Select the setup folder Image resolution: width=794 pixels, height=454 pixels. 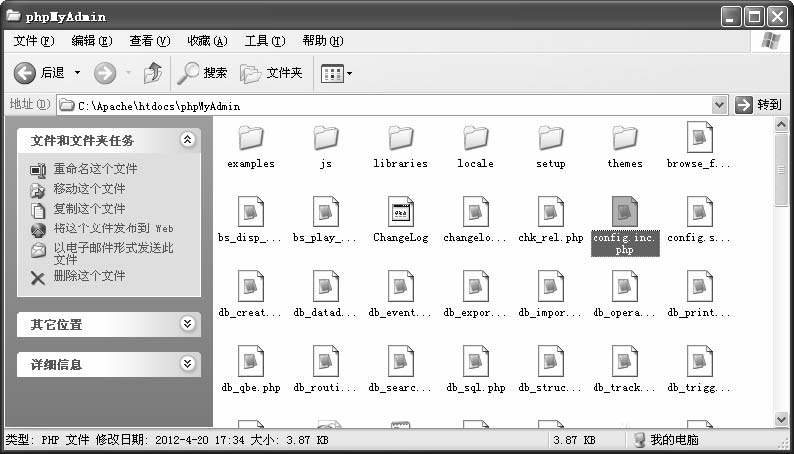point(550,147)
